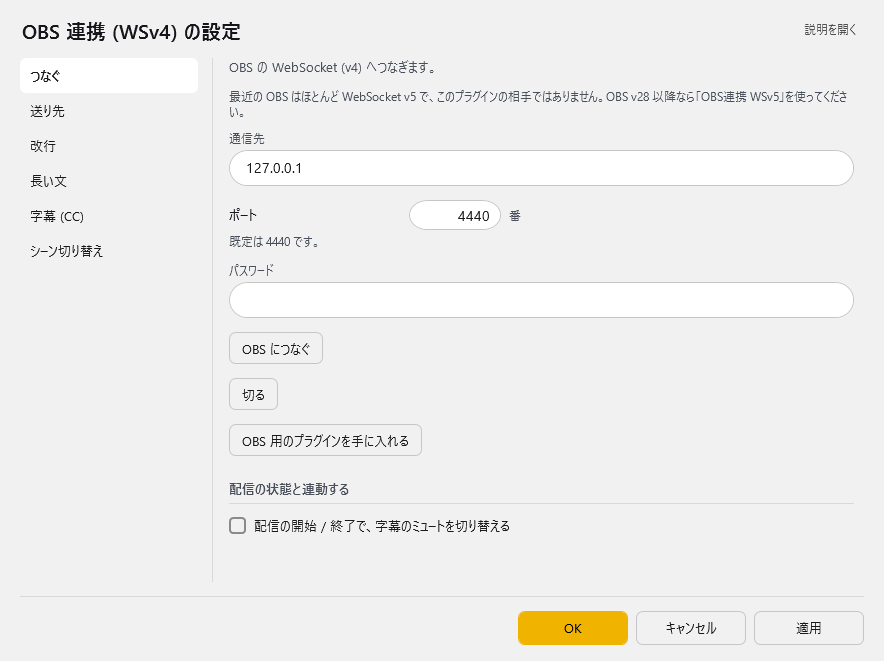The width and height of the screenshot is (884, 661).
Task: Go to 字幕 (CC) settings
Action: click(x=109, y=216)
